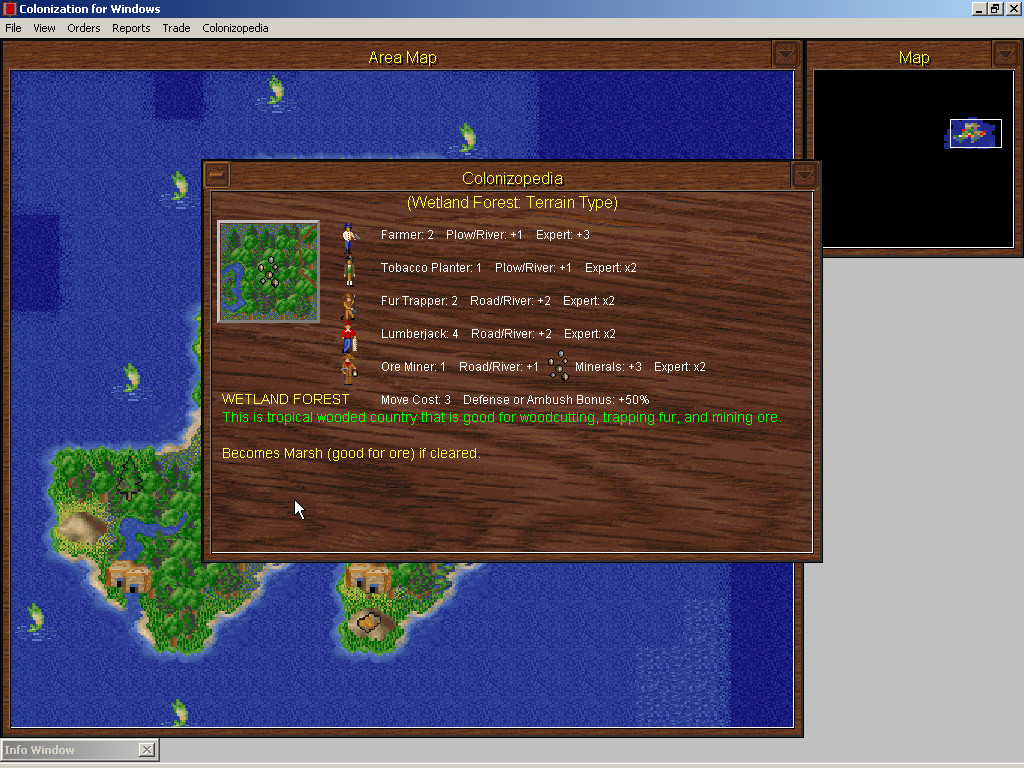1024x768 pixels.
Task: Click the 'Lumberjack: 4' text
Action: click(419, 334)
